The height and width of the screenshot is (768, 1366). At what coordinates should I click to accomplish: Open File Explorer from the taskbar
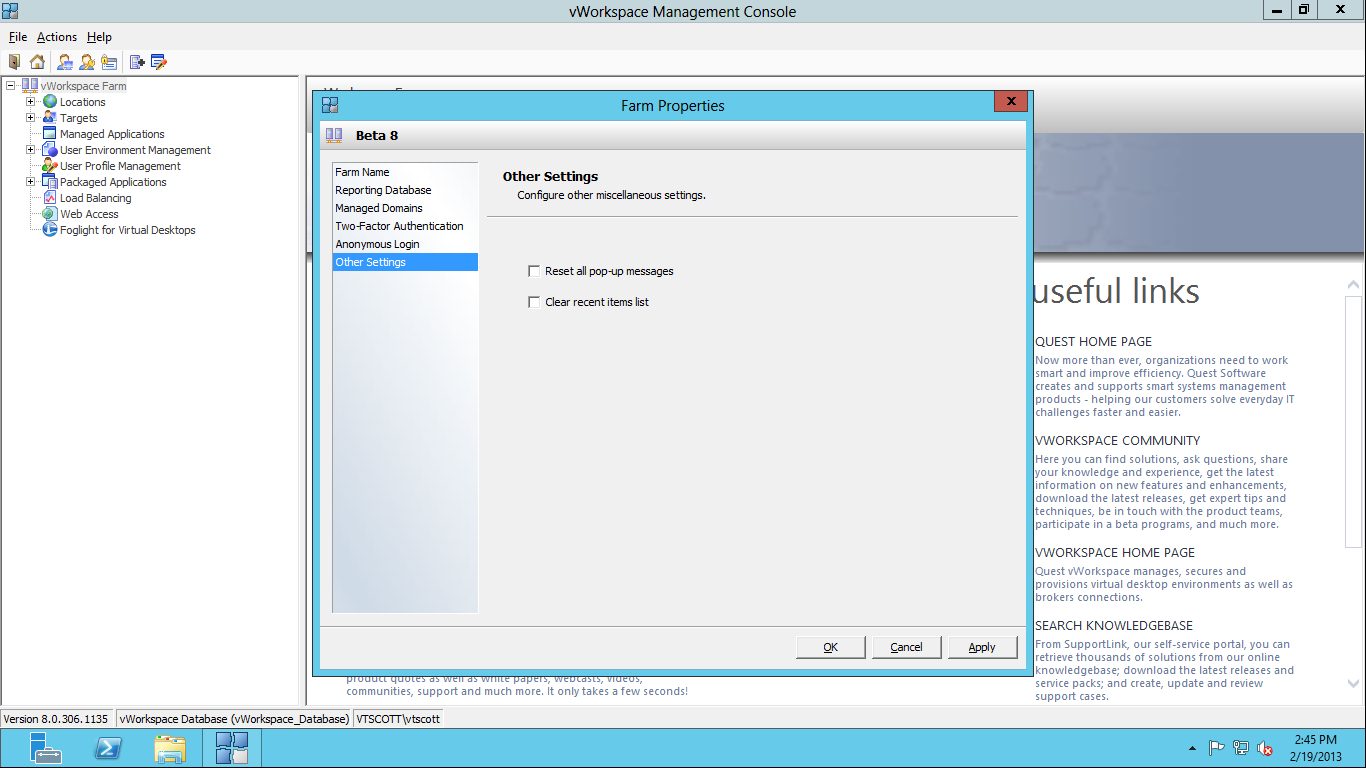tap(170, 747)
